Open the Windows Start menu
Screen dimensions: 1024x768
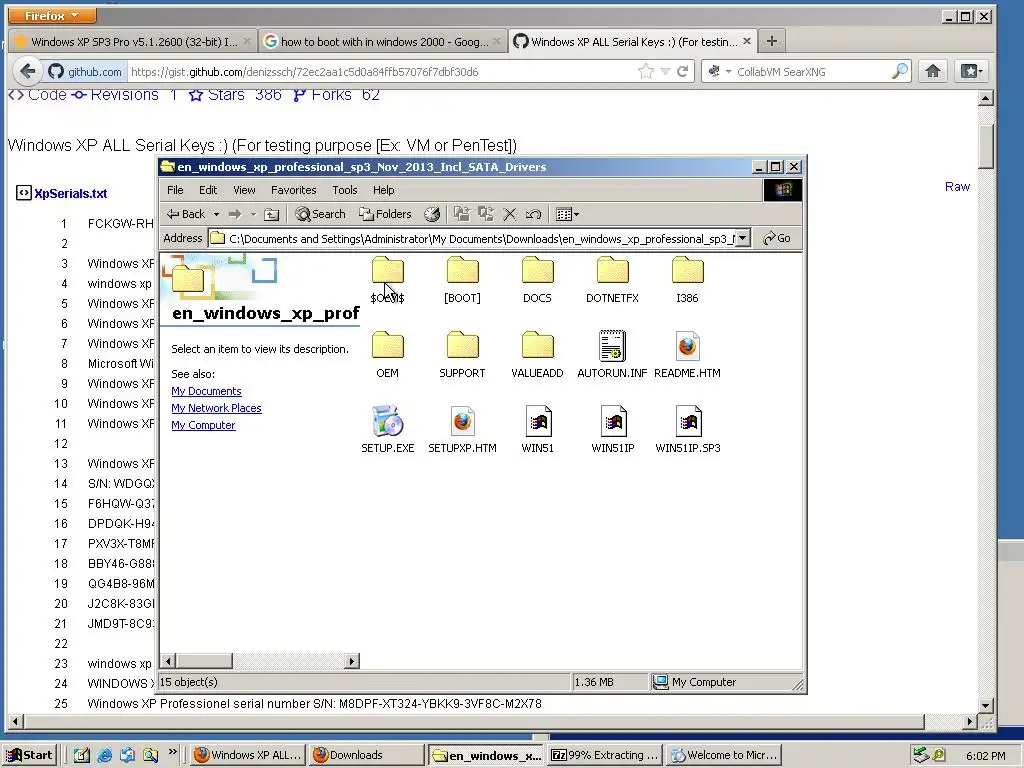(29, 755)
